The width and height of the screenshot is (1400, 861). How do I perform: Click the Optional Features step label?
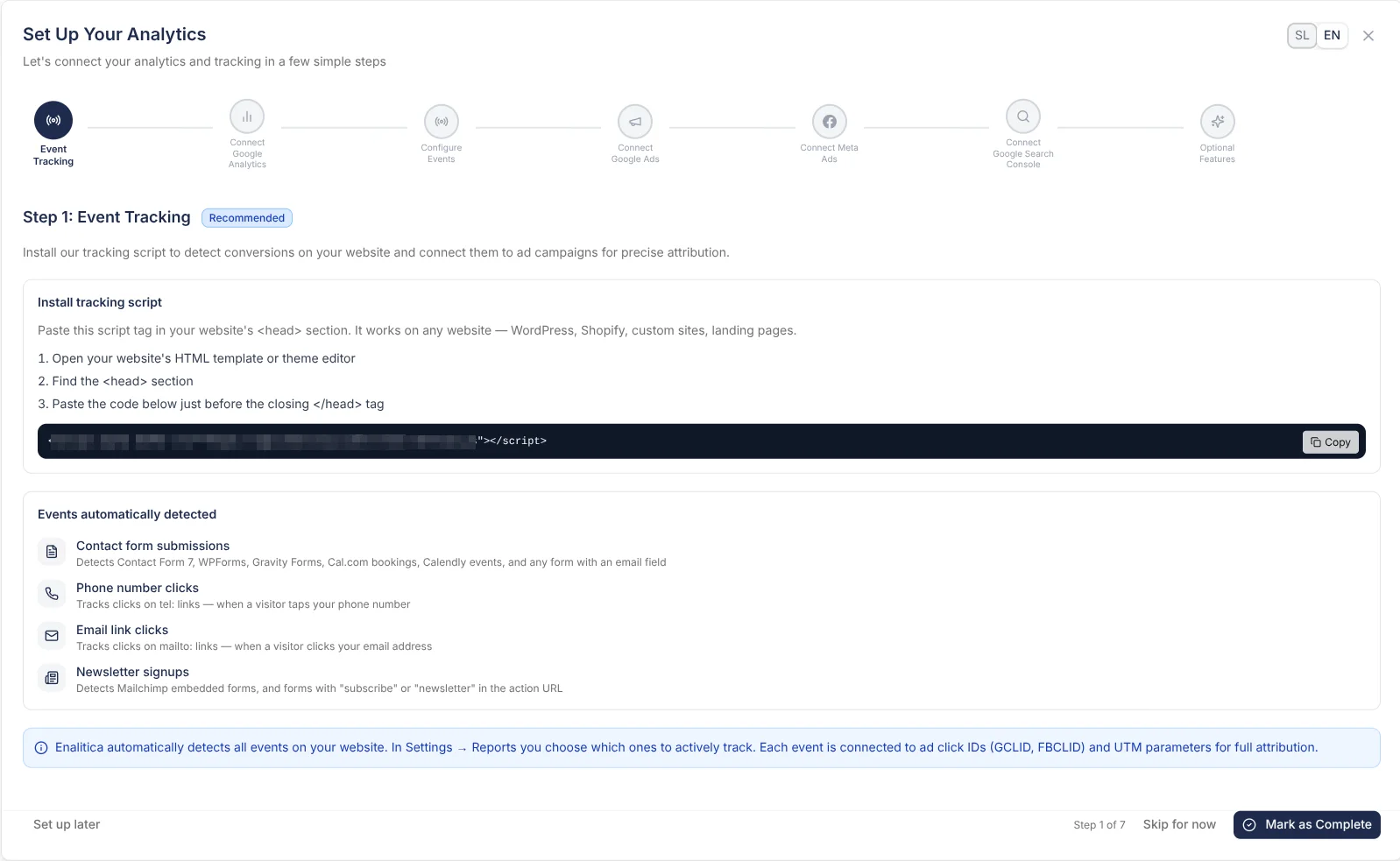point(1218,153)
